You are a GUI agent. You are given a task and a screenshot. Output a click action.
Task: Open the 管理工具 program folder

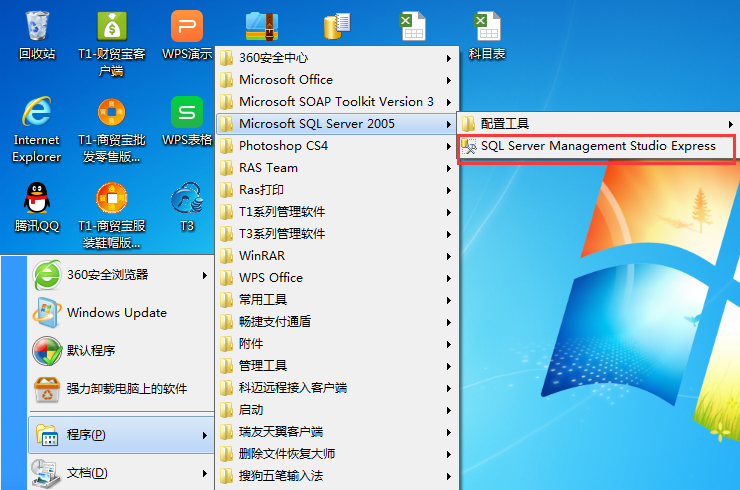coord(336,366)
